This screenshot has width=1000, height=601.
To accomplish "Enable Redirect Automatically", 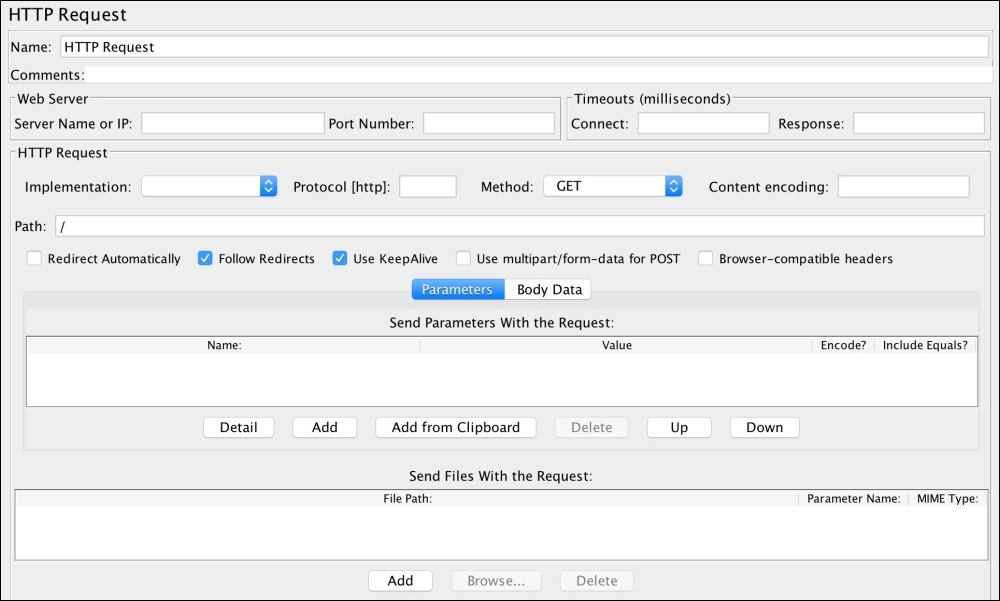I will [x=34, y=258].
